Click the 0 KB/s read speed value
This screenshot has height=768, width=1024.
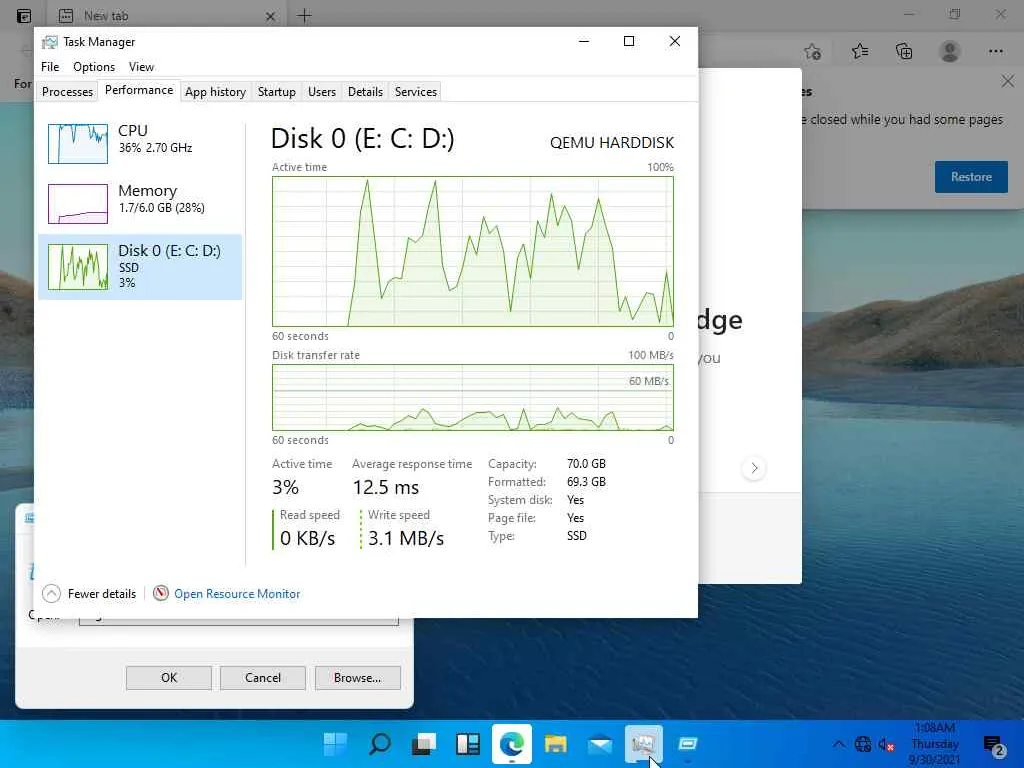point(307,538)
